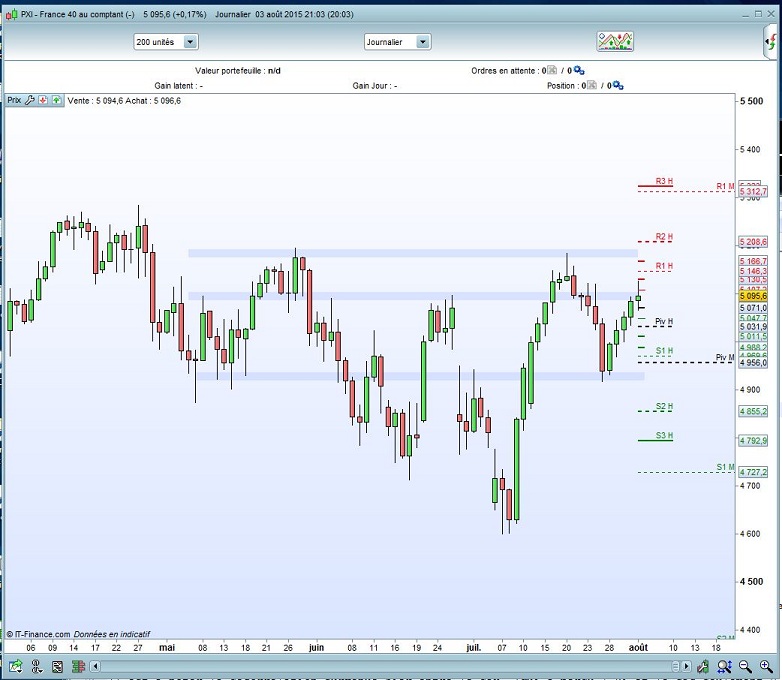Image resolution: width=782 pixels, height=680 pixels.
Task: Click the Vente : 5 094,6 quote text
Action: click(x=95, y=101)
